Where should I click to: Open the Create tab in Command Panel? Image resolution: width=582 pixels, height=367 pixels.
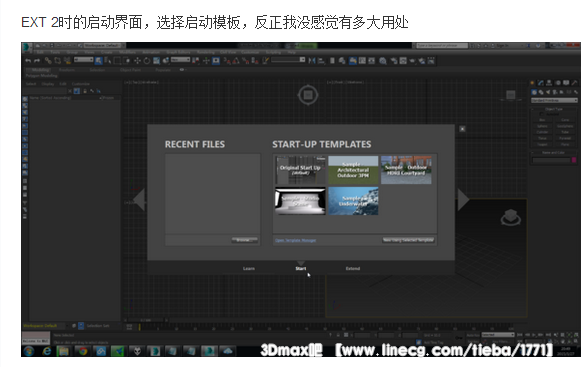(533, 83)
